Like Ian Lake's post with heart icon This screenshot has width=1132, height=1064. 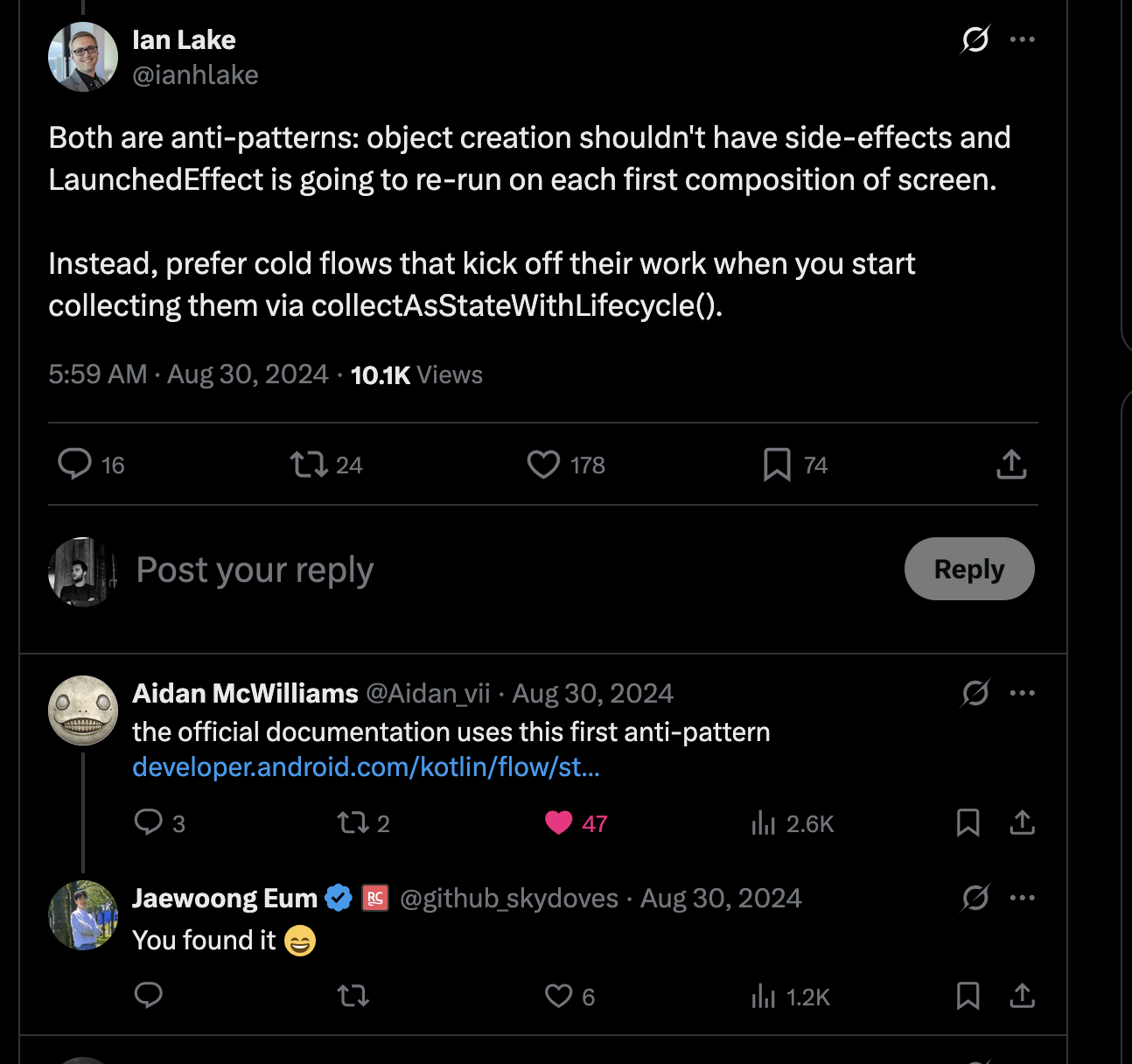[x=543, y=465]
